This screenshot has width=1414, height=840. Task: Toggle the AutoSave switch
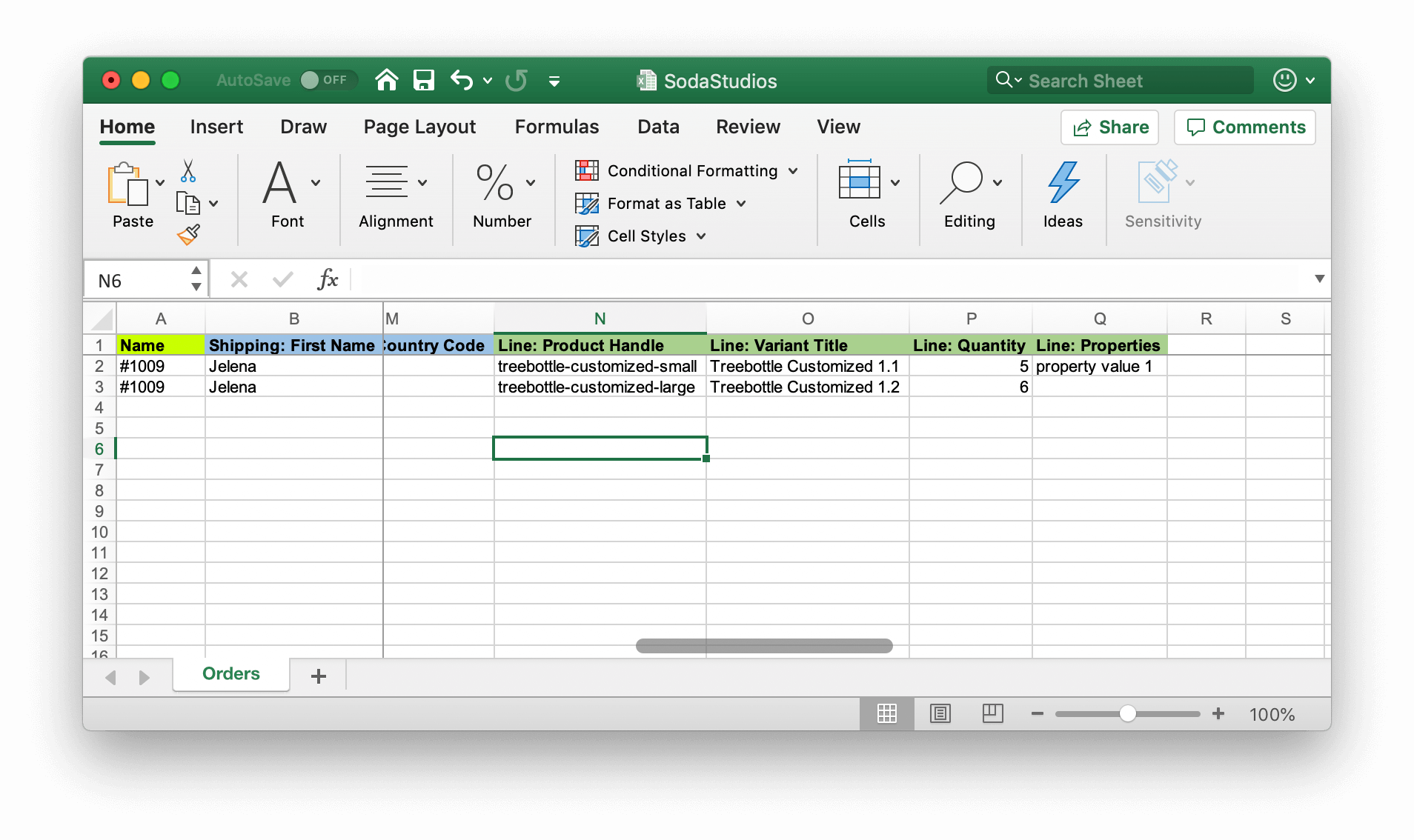pyautogui.click(x=328, y=80)
